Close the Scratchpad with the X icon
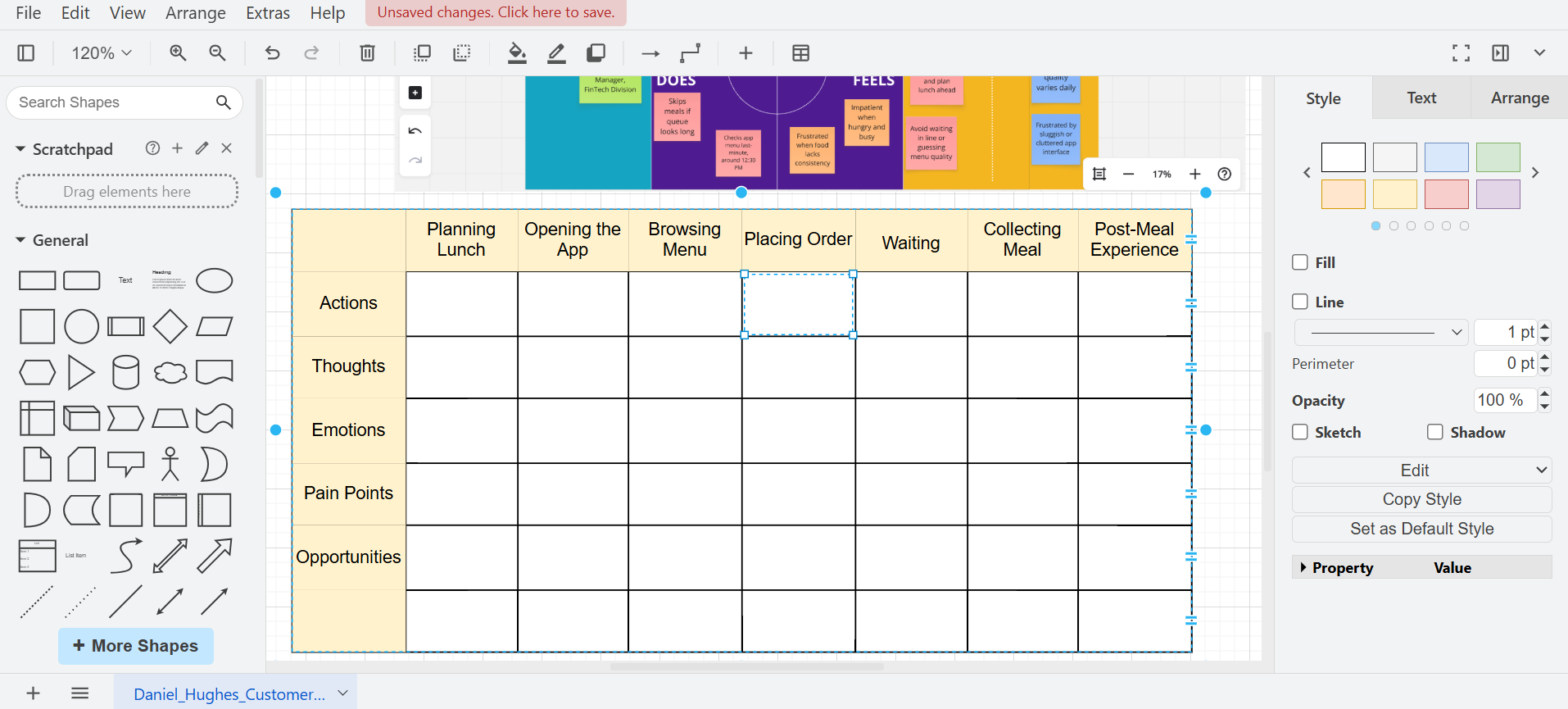Screen dimensions: 1568x709 tap(227, 148)
